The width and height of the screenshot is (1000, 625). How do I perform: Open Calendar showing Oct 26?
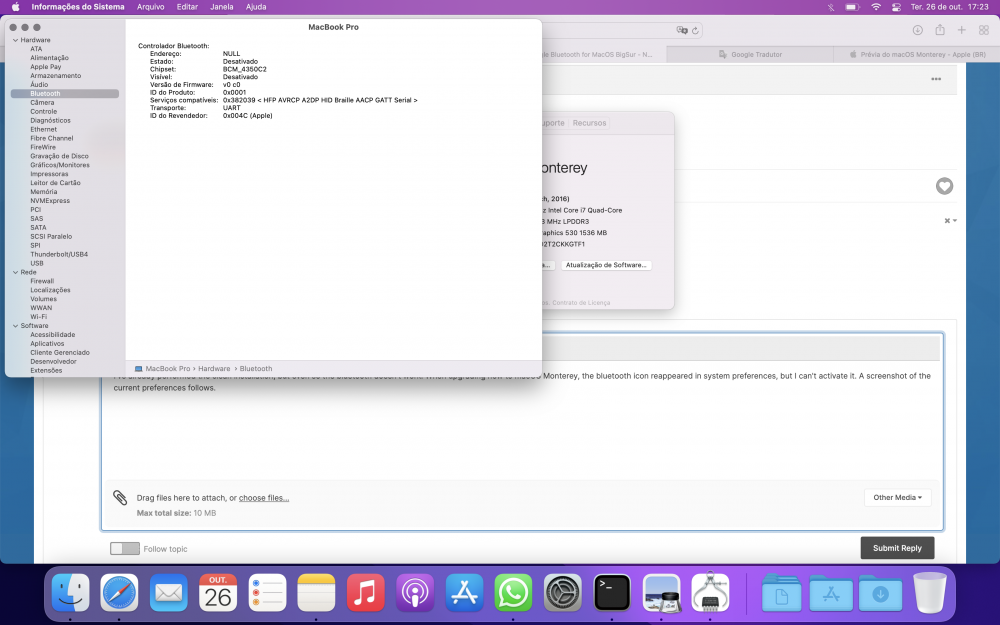[217, 592]
